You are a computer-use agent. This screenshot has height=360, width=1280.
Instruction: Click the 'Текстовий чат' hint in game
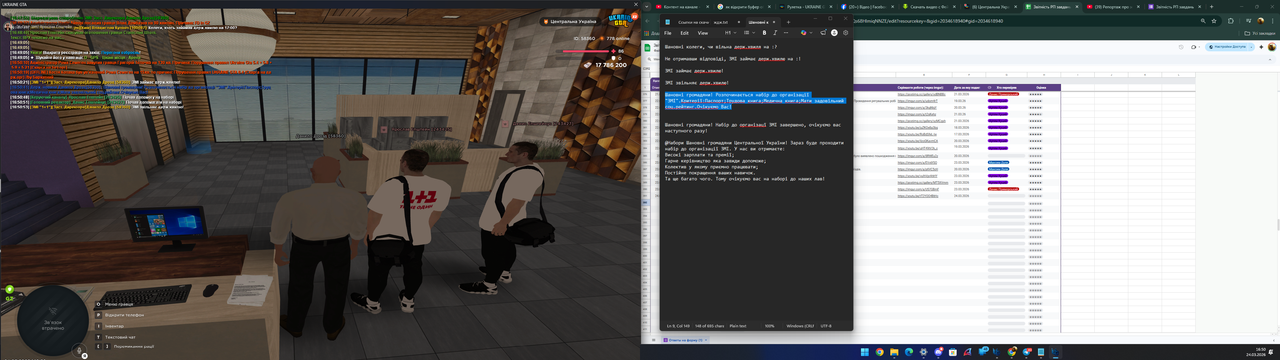pos(120,337)
